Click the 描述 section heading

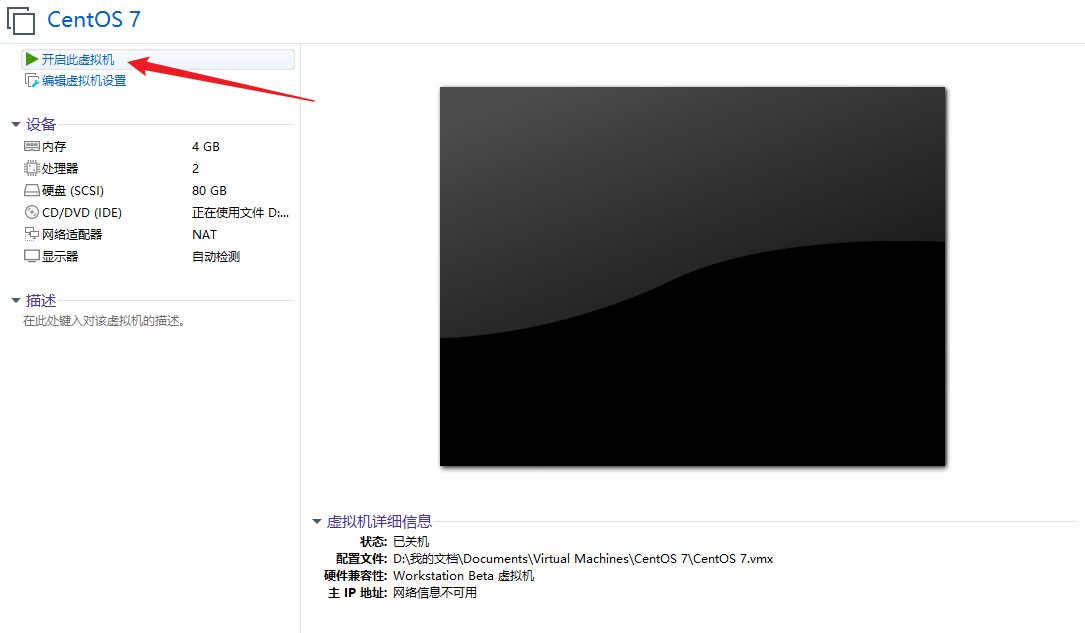pos(40,300)
